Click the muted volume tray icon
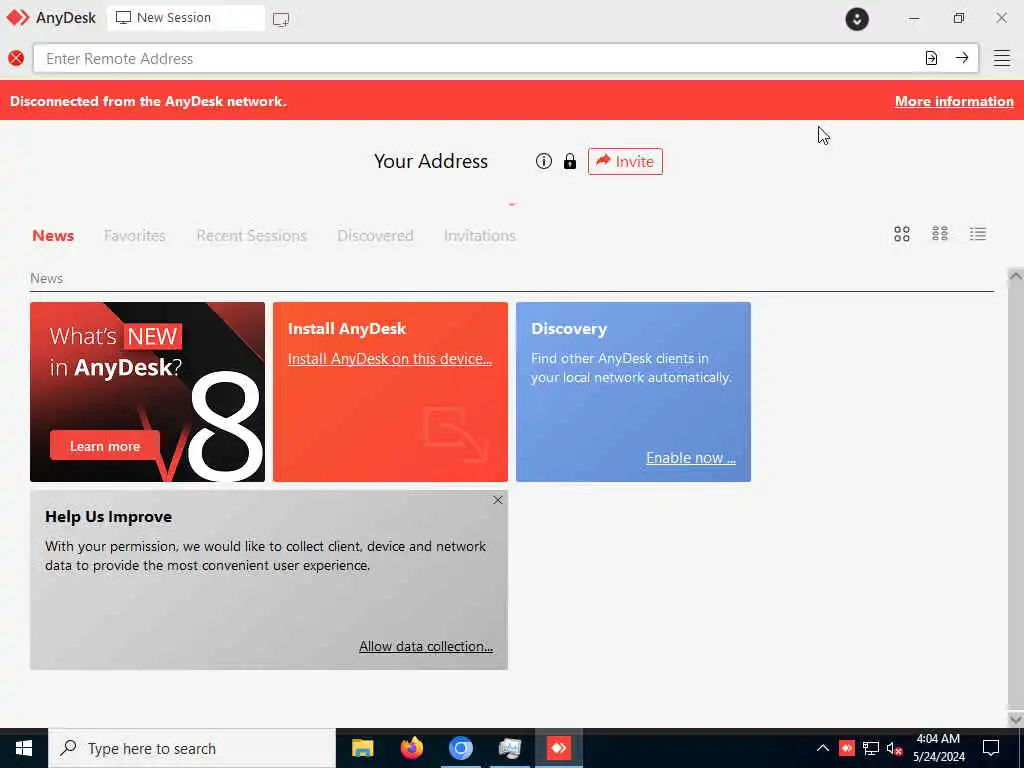 (895, 748)
